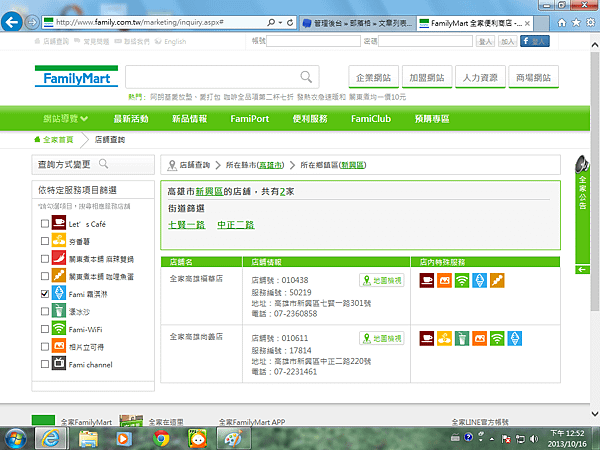The height and width of the screenshot is (450, 600).
Task: Click the FamilyMart logo
Action: 76,76
